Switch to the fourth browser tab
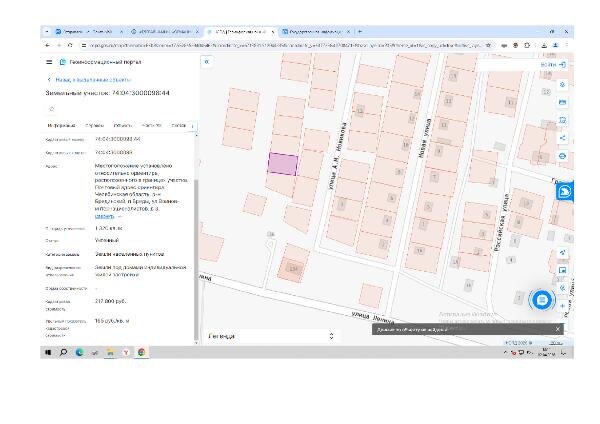This screenshot has height=424, width=600. (x=316, y=31)
